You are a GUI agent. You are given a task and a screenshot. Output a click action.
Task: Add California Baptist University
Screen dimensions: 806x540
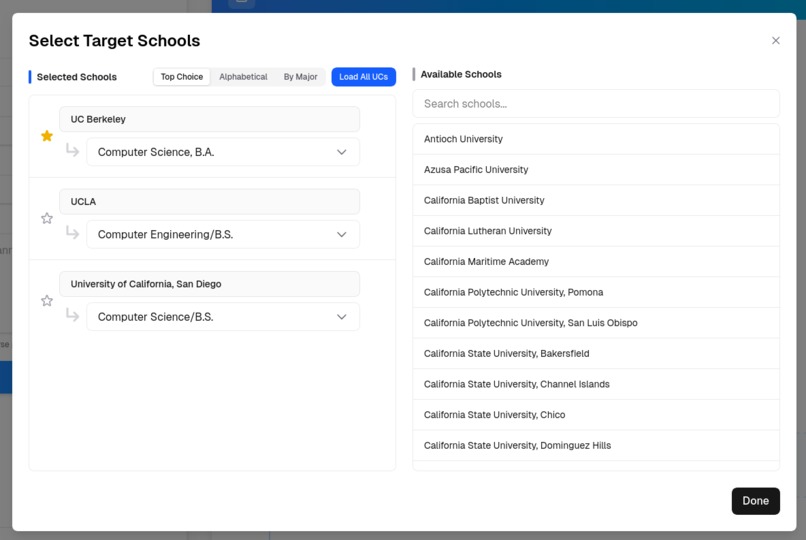pos(596,200)
